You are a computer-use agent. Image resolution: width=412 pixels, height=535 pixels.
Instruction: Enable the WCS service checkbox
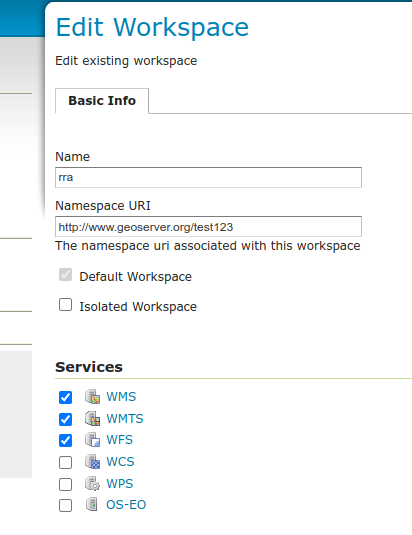65,463
